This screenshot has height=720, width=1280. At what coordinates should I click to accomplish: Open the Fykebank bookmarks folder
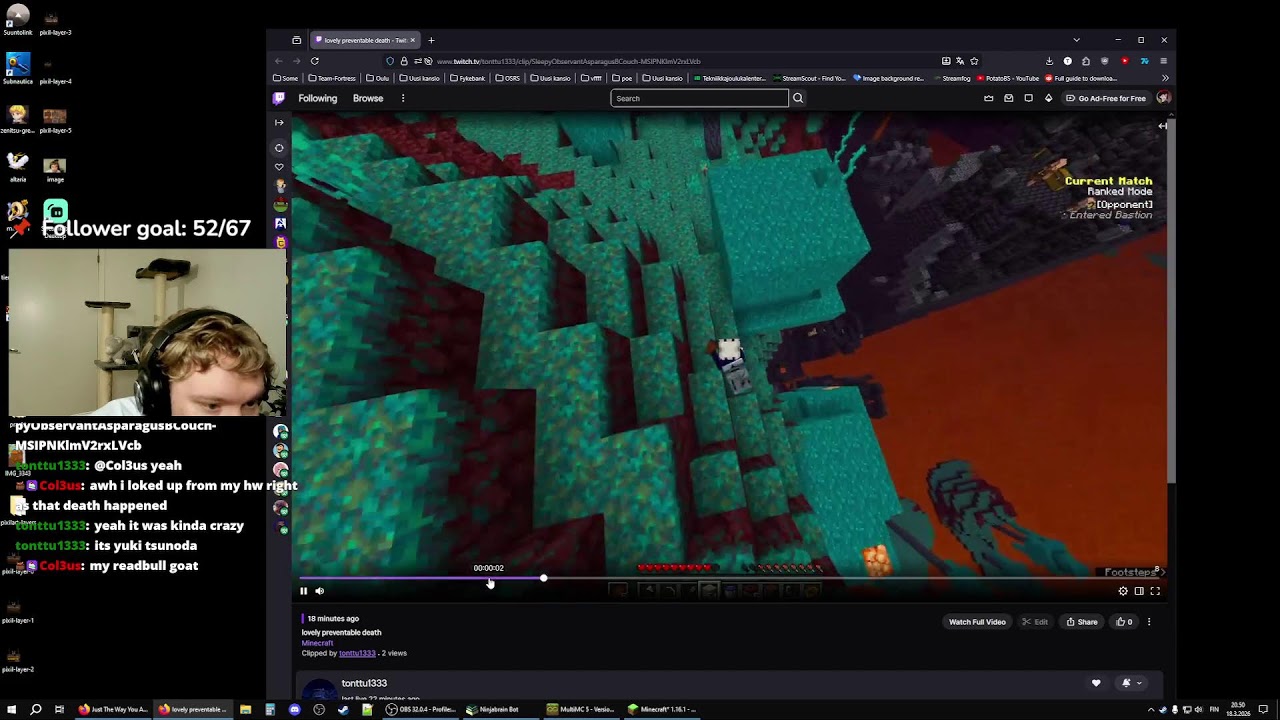click(x=467, y=78)
